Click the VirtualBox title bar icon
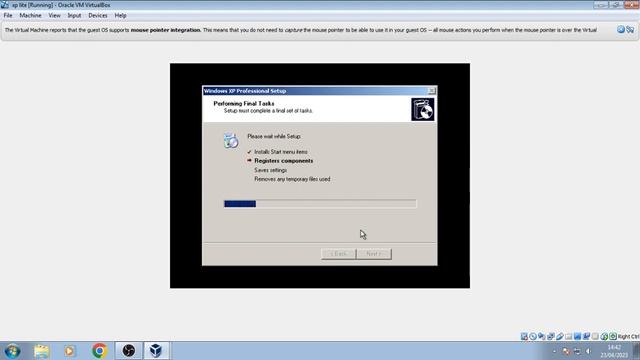The height and width of the screenshot is (360, 640). [x=5, y=5]
